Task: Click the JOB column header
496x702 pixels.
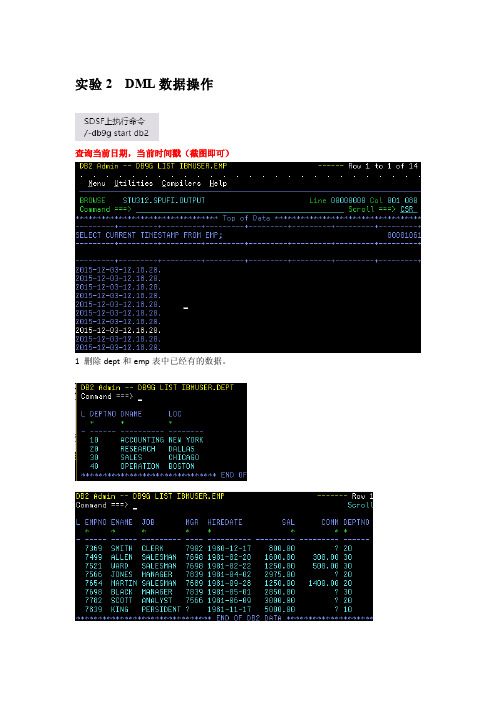Action: (148, 522)
